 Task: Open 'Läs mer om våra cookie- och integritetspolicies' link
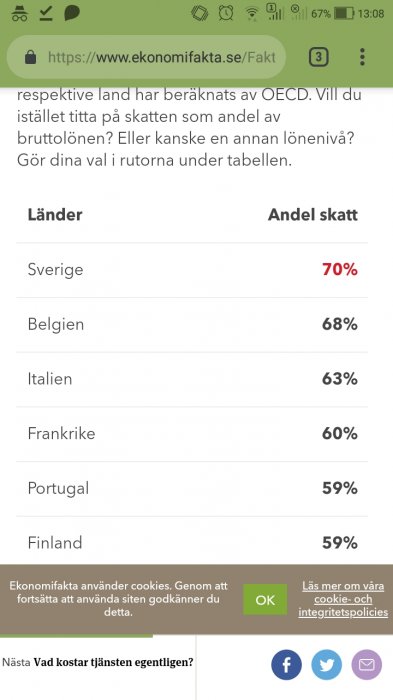343,599
